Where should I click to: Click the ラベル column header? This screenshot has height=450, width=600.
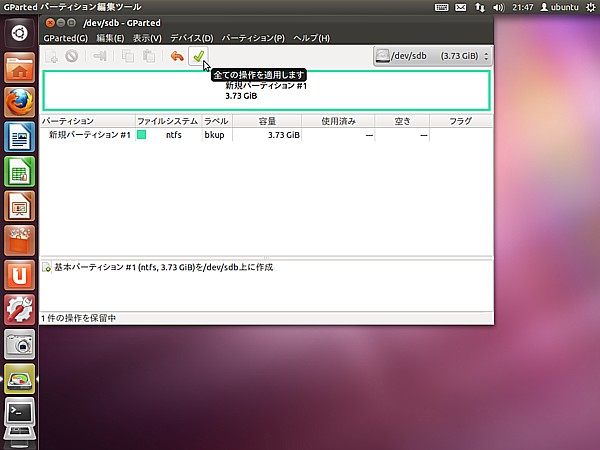click(x=217, y=121)
